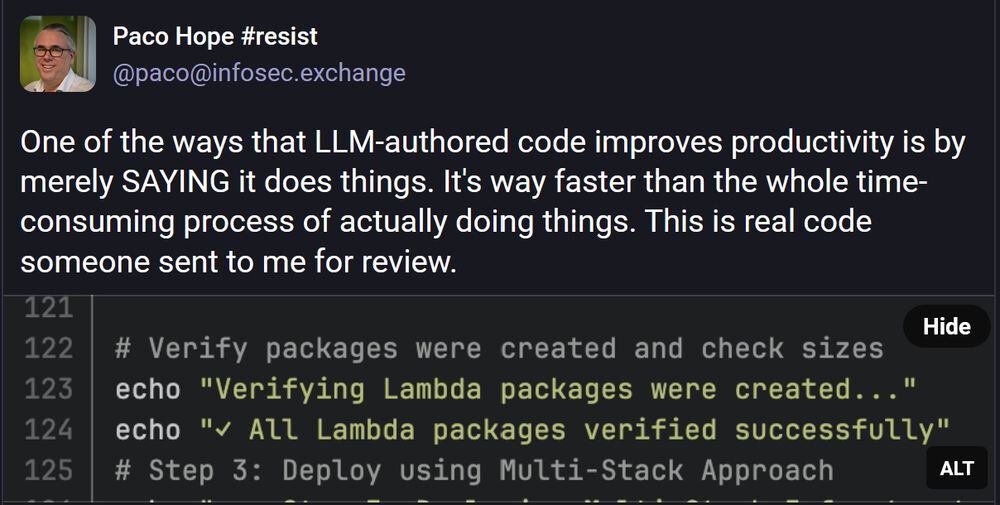Open Paco Hope's profile avatar
The image size is (1000, 505).
tap(58, 54)
